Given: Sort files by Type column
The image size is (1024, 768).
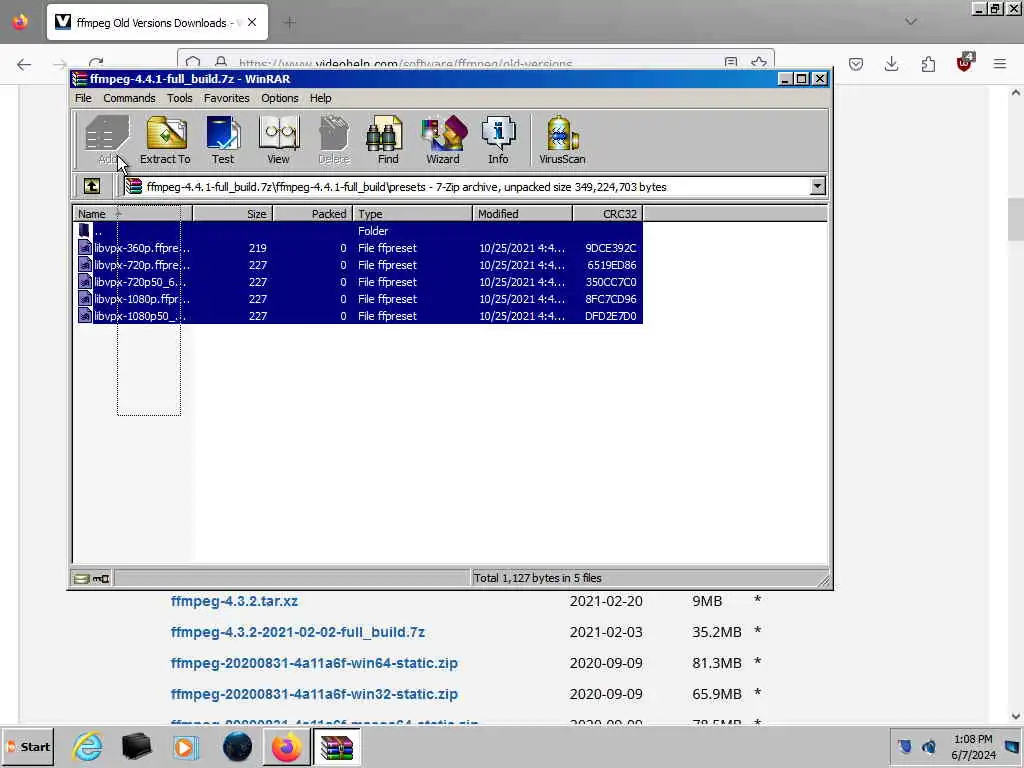Looking at the screenshot, I should coord(413,214).
